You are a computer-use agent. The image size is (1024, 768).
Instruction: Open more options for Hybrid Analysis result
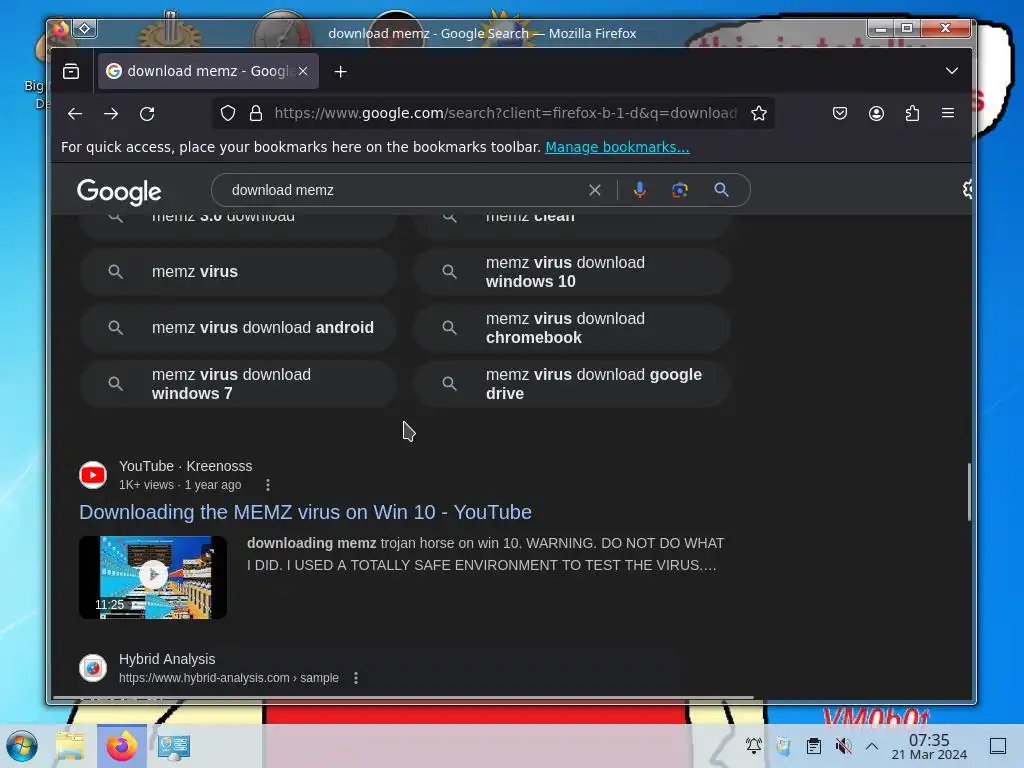(356, 678)
